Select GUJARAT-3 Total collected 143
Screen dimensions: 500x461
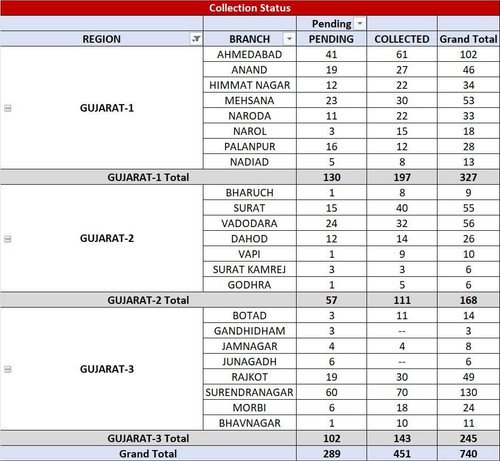402,438
